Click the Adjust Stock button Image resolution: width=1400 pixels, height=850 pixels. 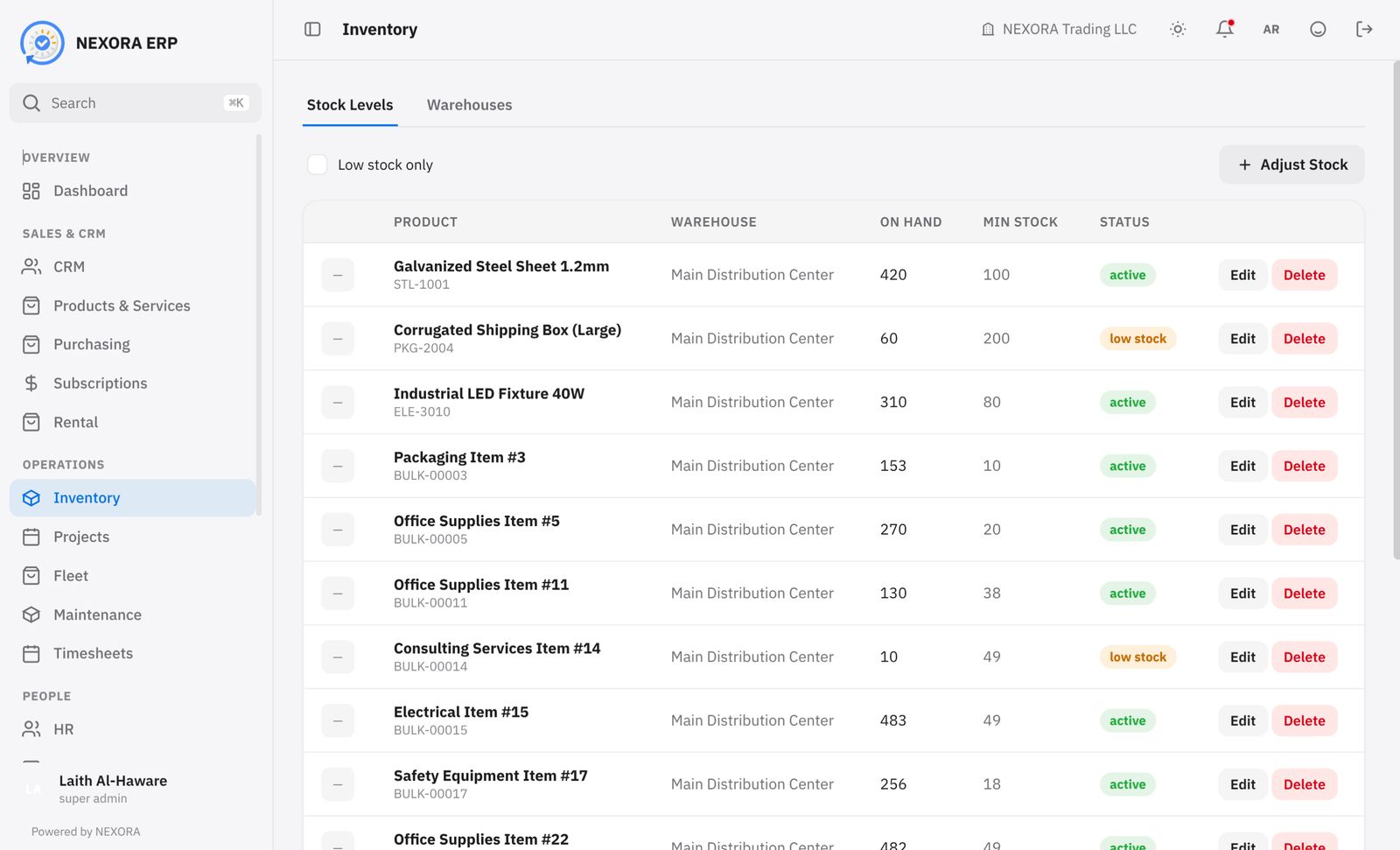pyautogui.click(x=1291, y=165)
